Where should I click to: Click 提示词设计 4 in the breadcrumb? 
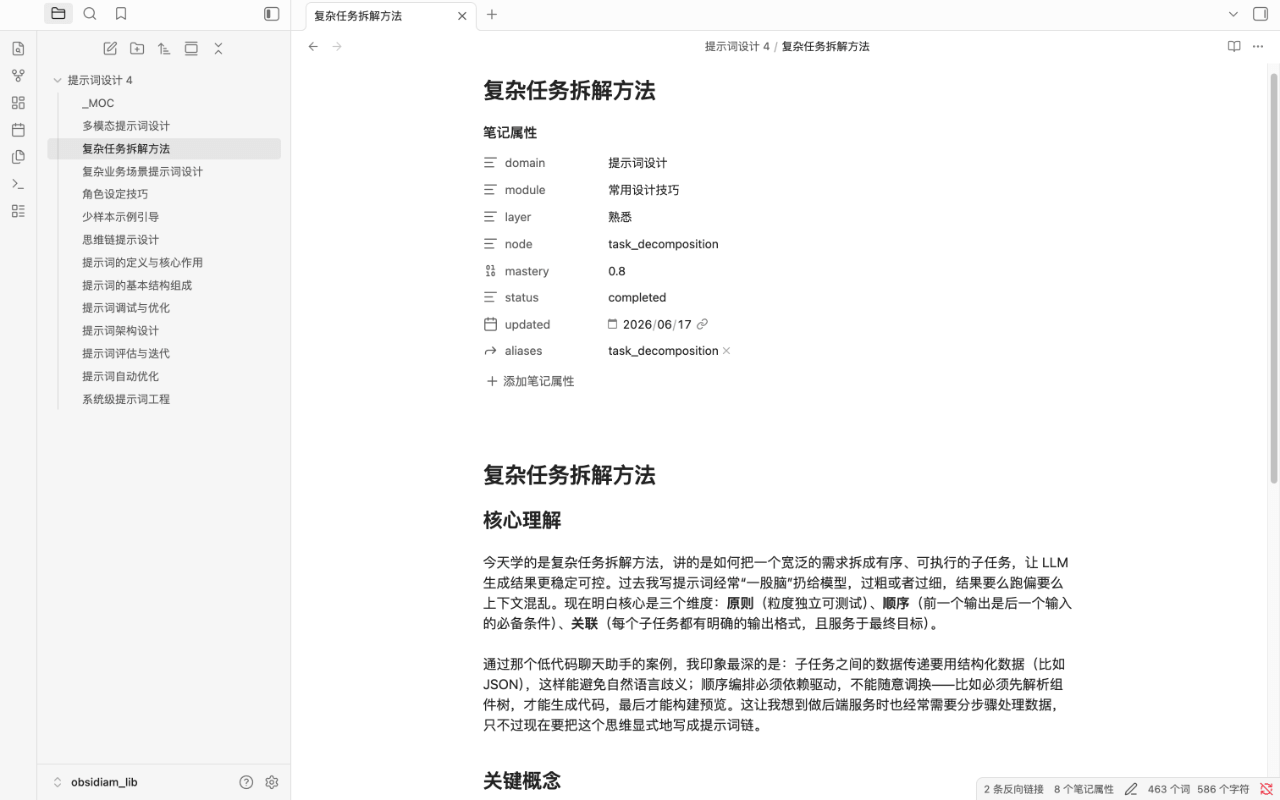pos(737,46)
